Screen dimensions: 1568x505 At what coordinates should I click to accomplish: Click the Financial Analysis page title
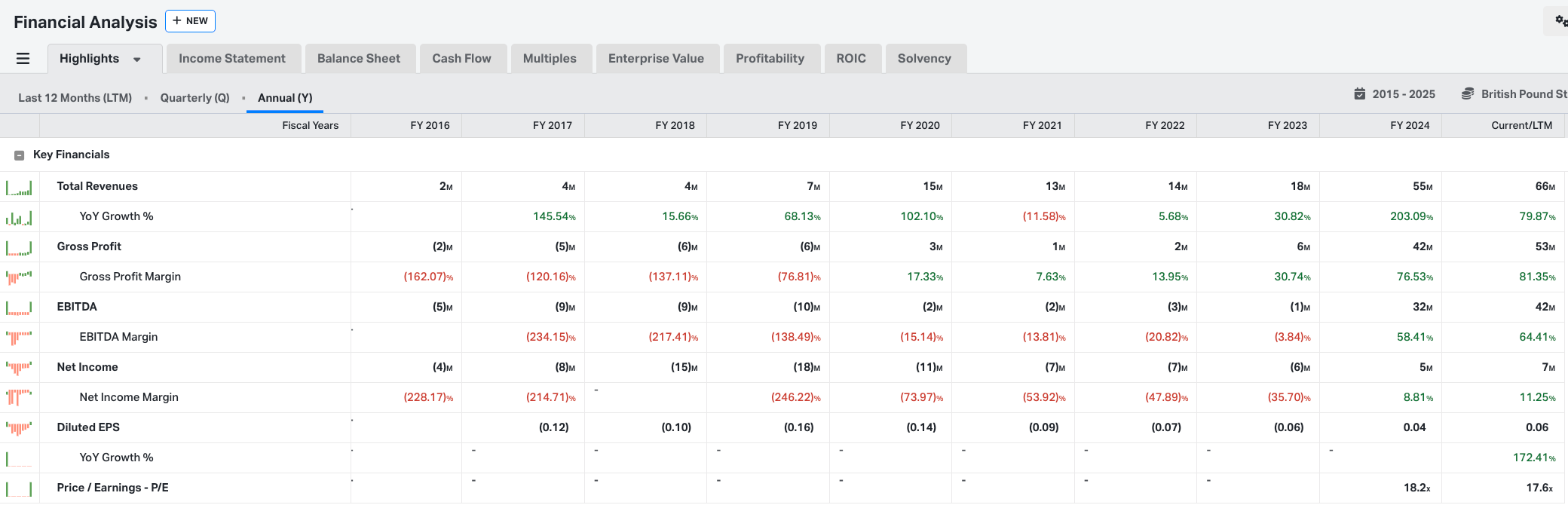[85, 22]
